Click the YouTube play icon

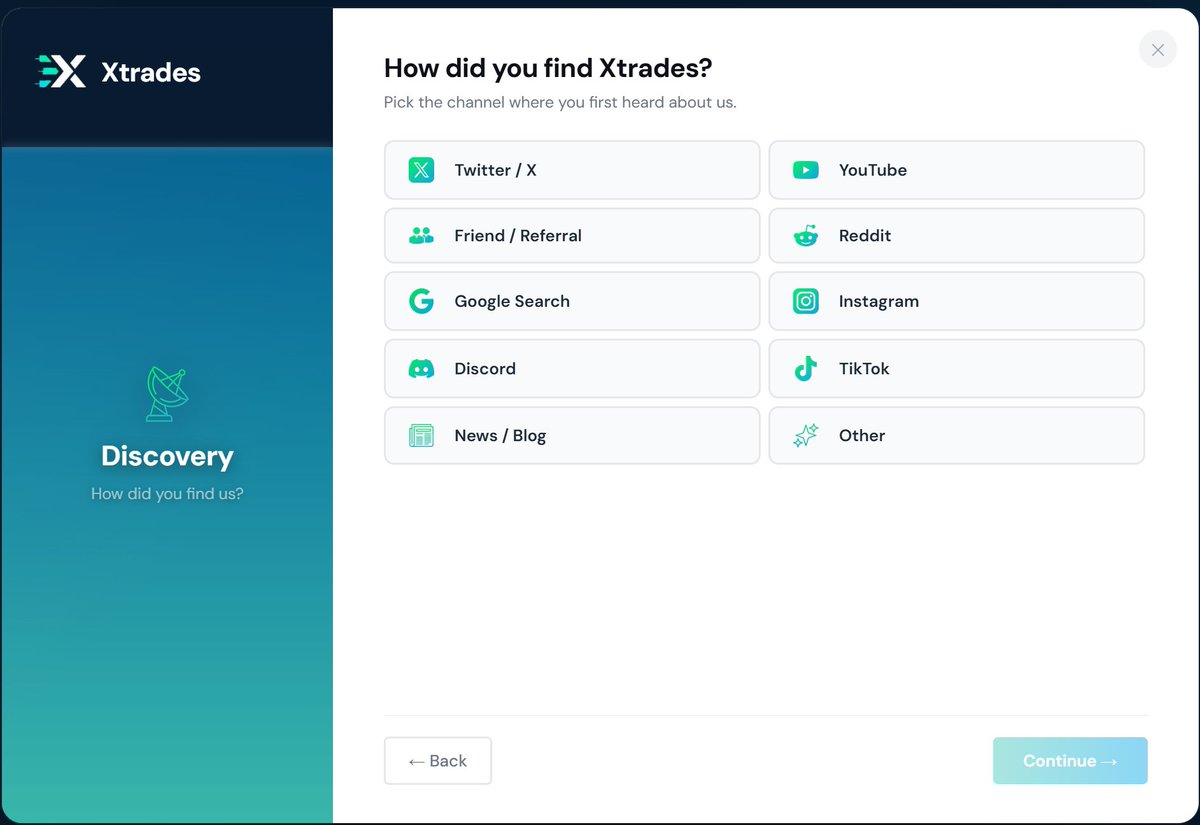pos(805,170)
